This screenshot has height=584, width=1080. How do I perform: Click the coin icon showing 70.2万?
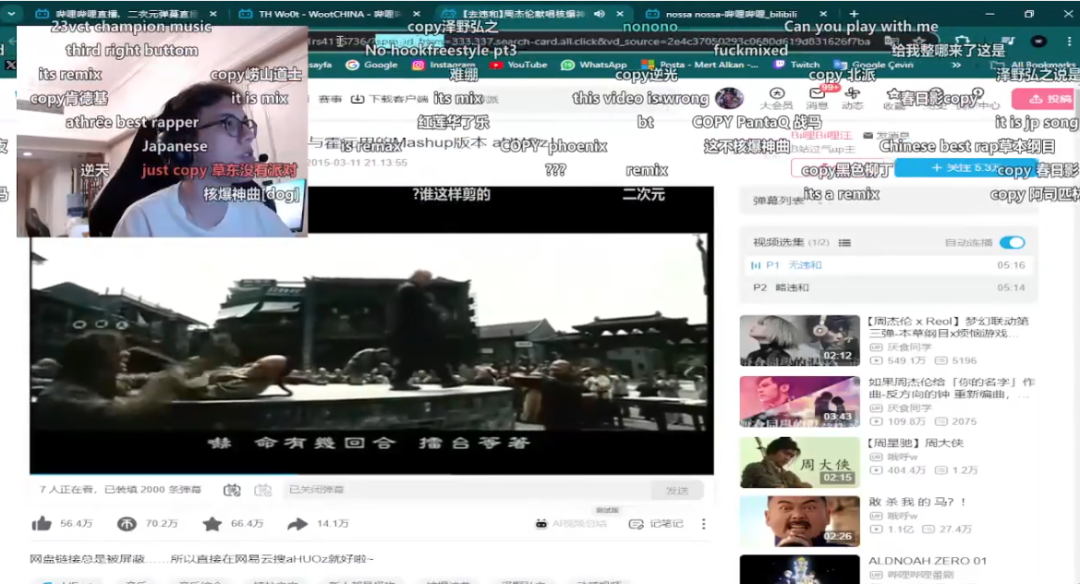(127, 524)
